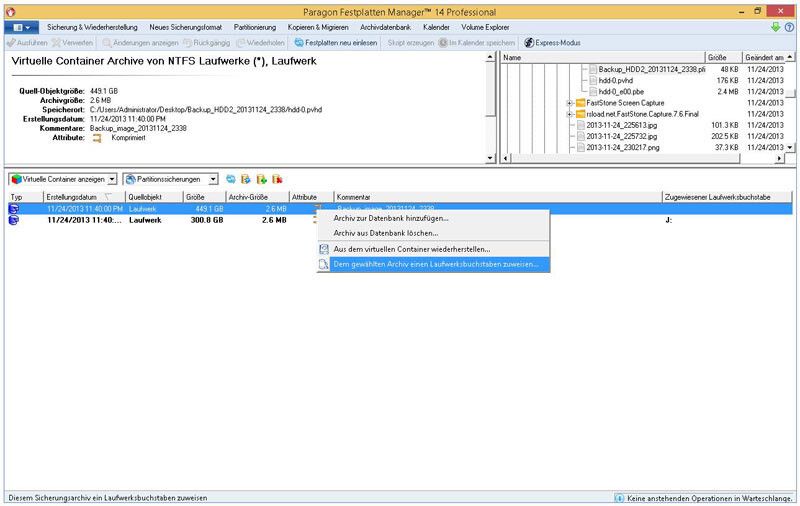Screen dimensions: 800x506
Task: Click the disk icon of the 449.1 GB archive
Action: point(14,209)
